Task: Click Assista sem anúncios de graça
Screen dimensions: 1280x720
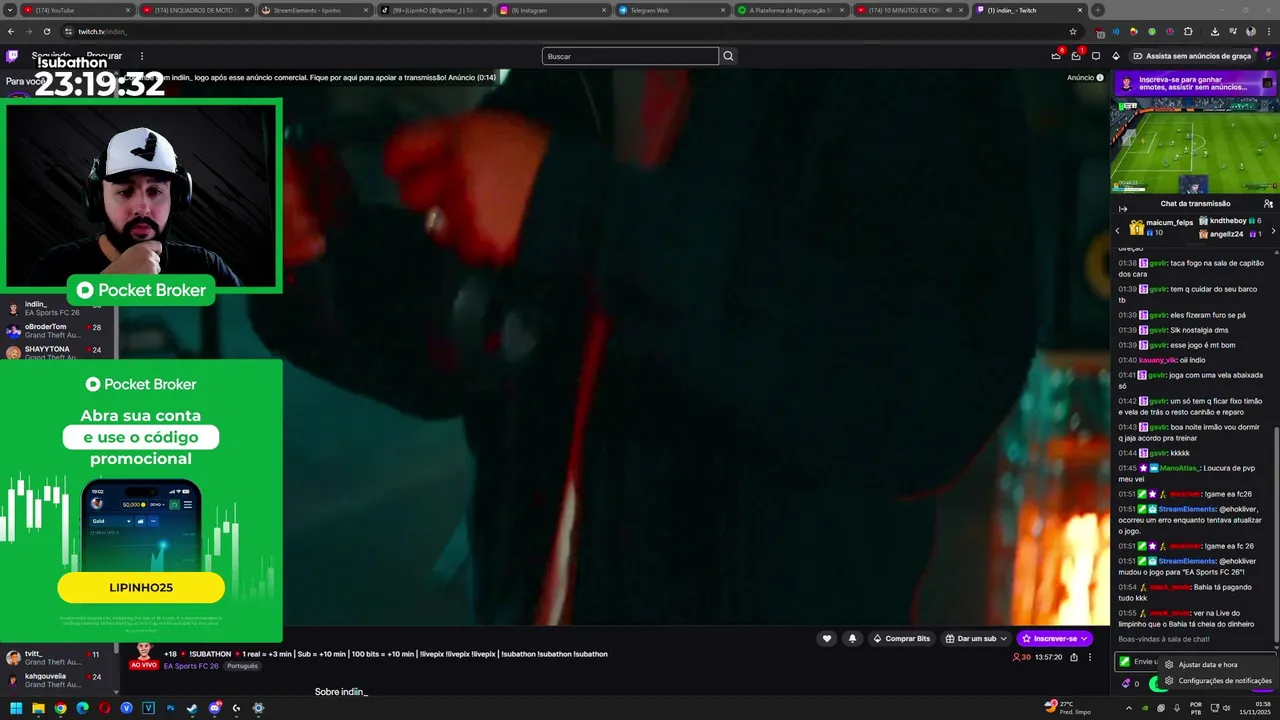Action: tap(1192, 56)
